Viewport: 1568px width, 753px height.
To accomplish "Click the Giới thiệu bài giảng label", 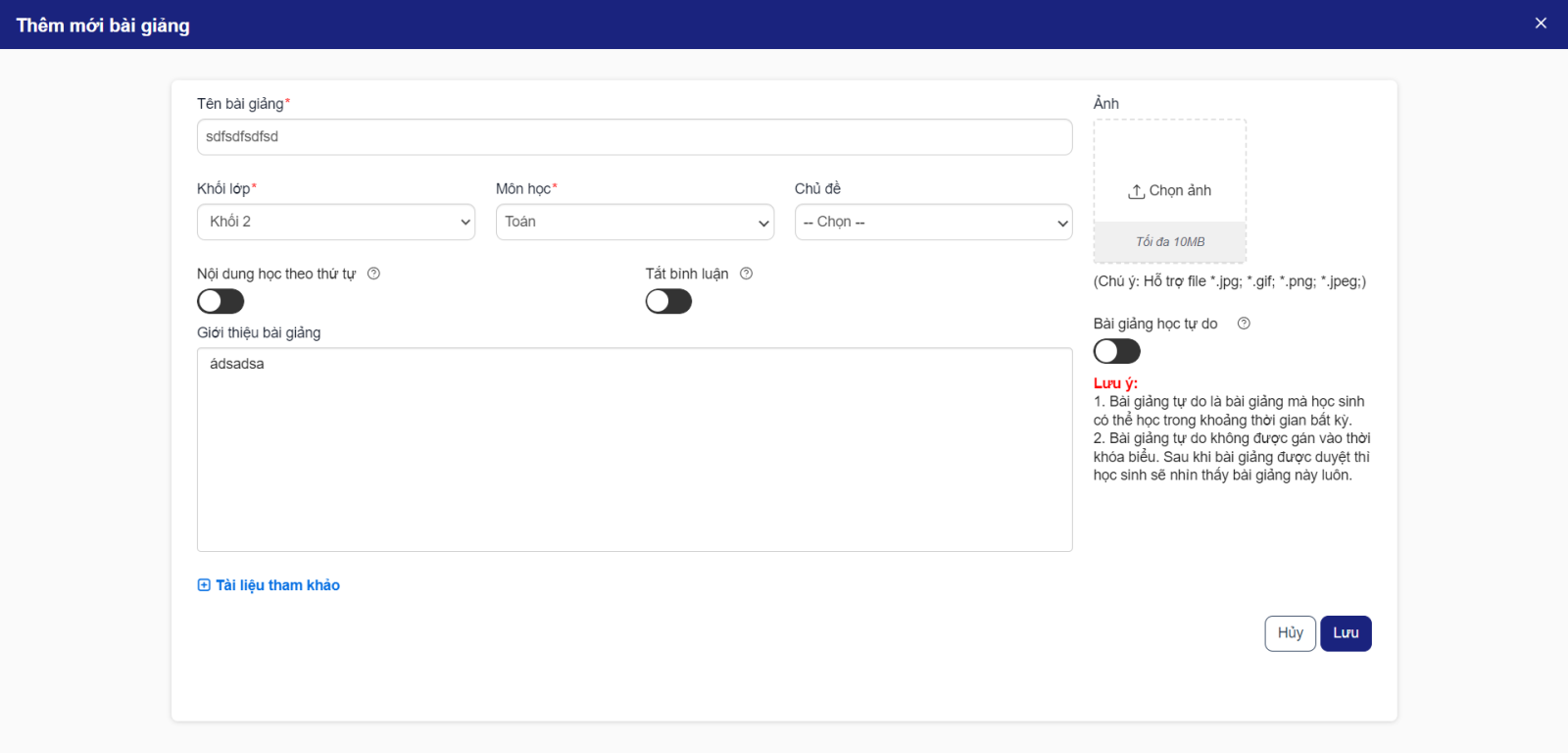I will [259, 332].
